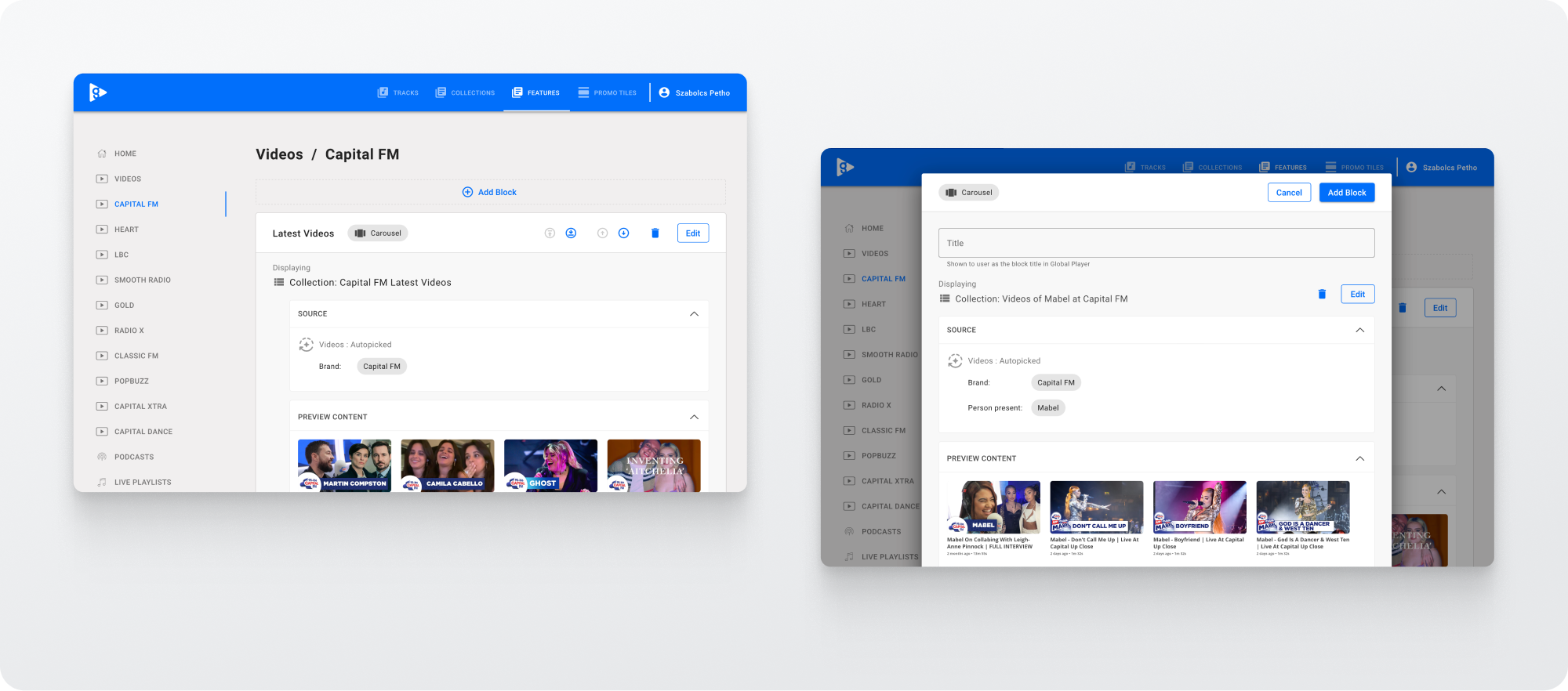Delete the Mabel collection in dialog

(1322, 295)
